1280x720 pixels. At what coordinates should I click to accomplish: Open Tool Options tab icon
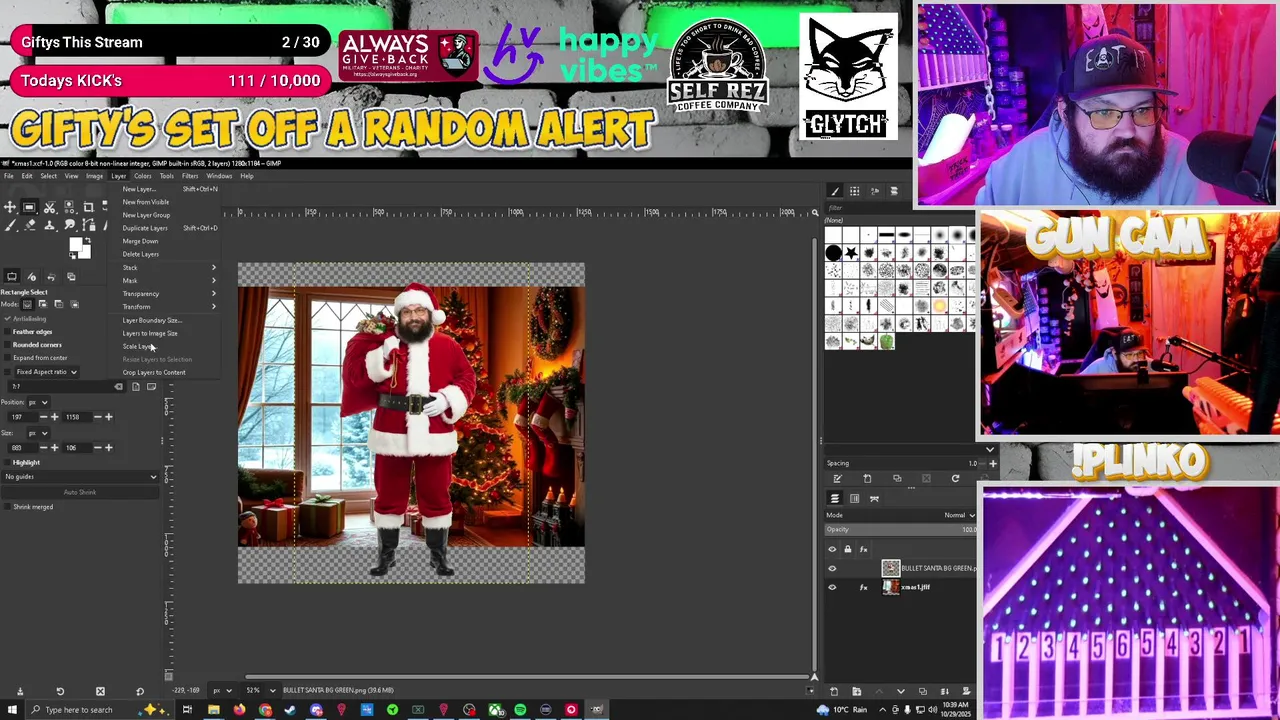click(x=12, y=277)
